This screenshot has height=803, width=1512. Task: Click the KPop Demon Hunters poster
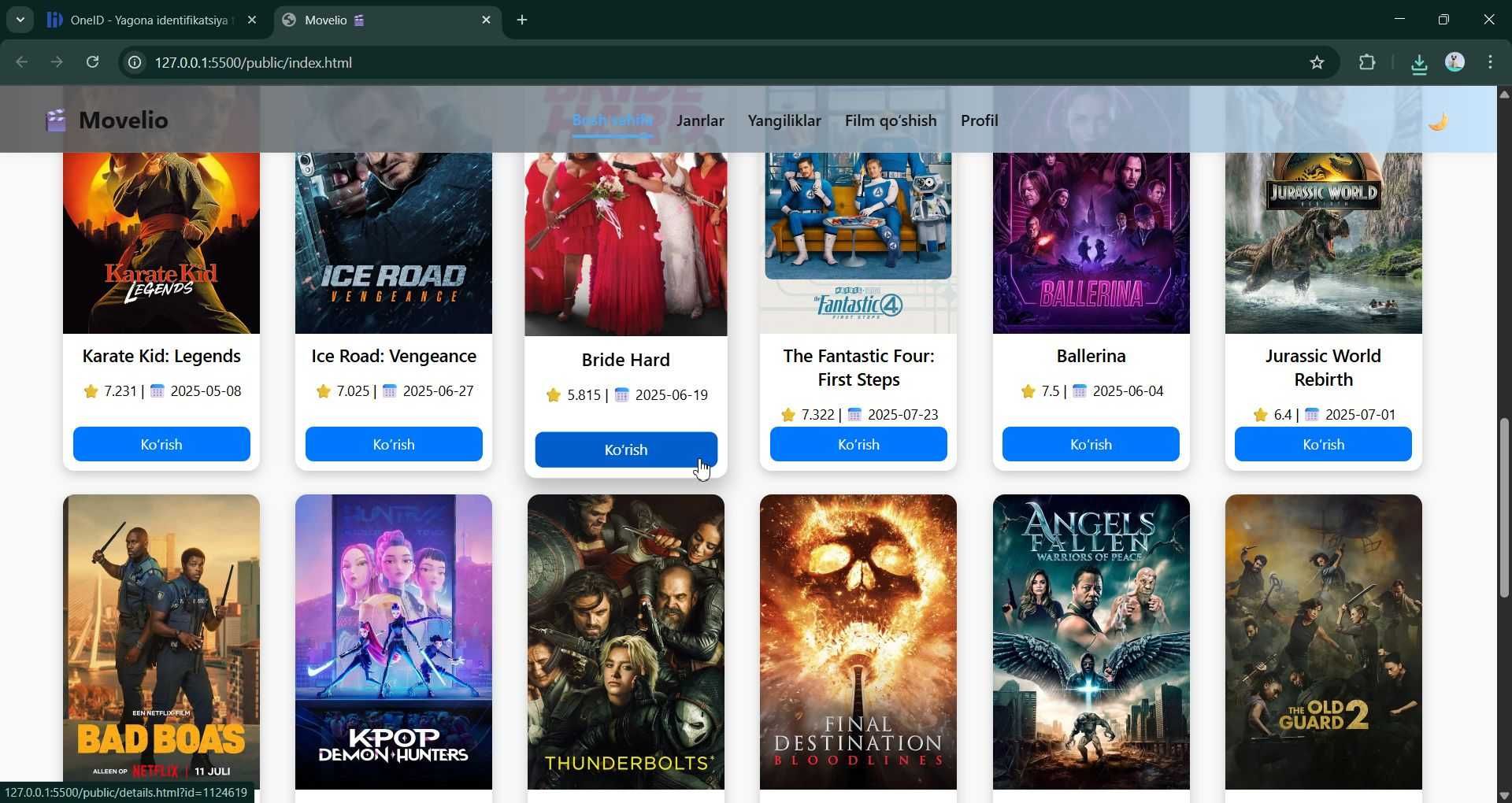click(394, 642)
